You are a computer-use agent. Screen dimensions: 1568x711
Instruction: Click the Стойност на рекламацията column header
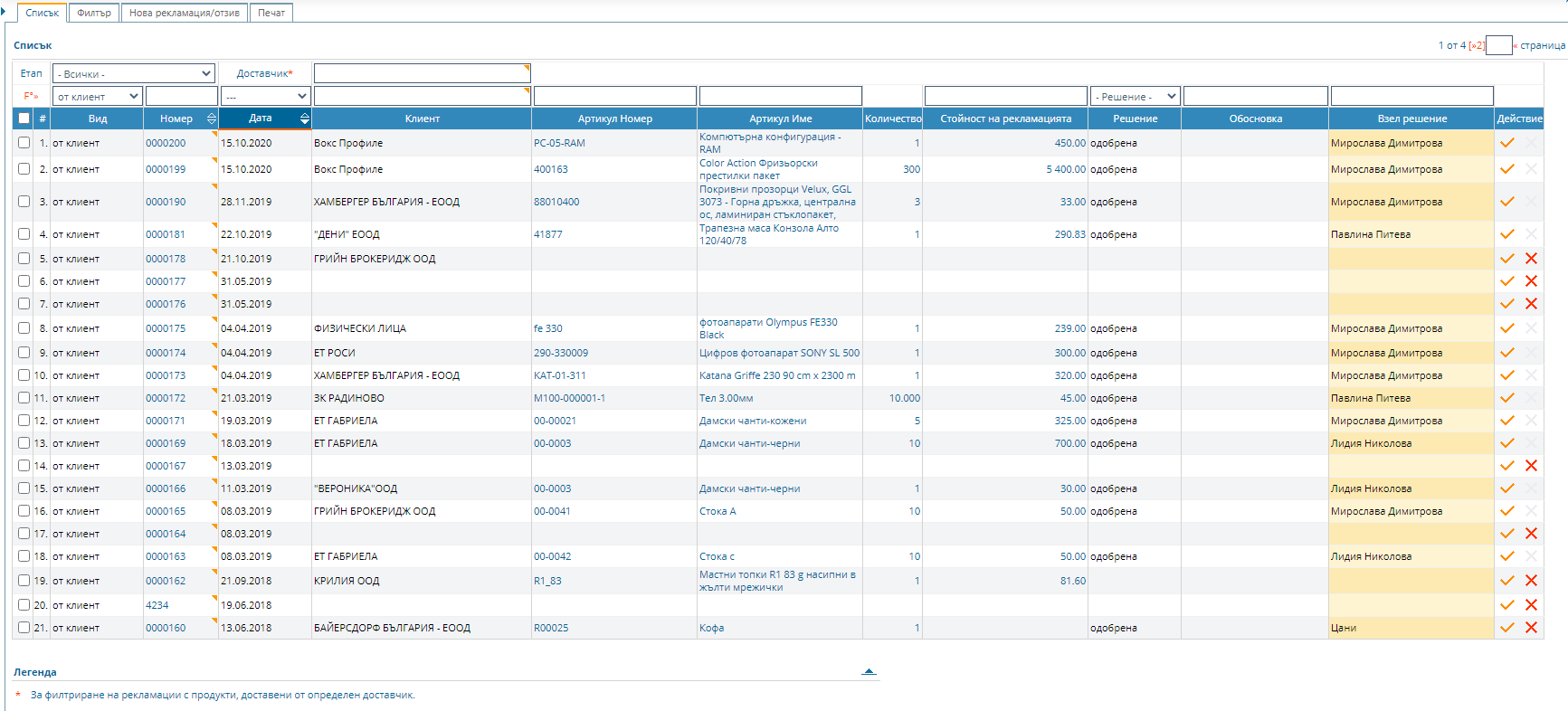[x=1005, y=118]
